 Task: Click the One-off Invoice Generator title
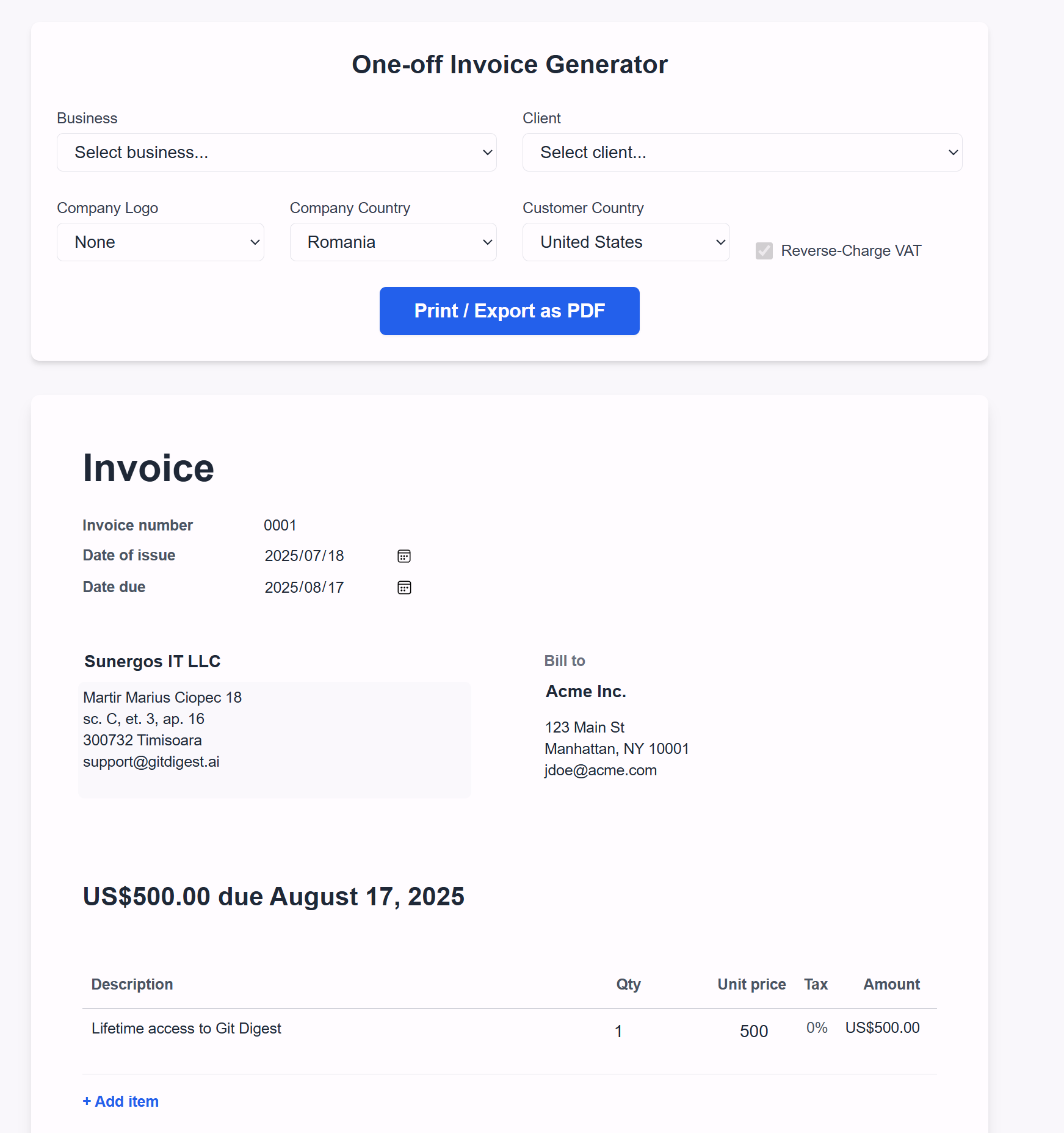510,65
